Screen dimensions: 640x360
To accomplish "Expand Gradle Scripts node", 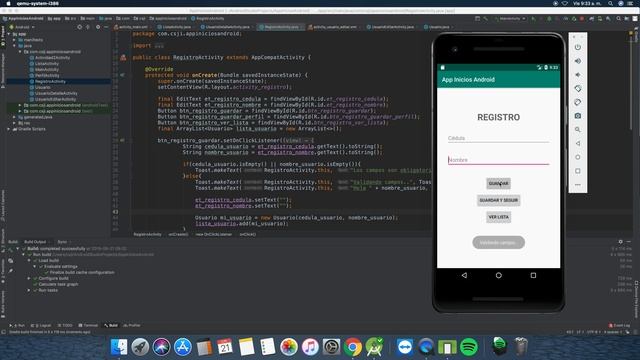I will (x=9, y=129).
